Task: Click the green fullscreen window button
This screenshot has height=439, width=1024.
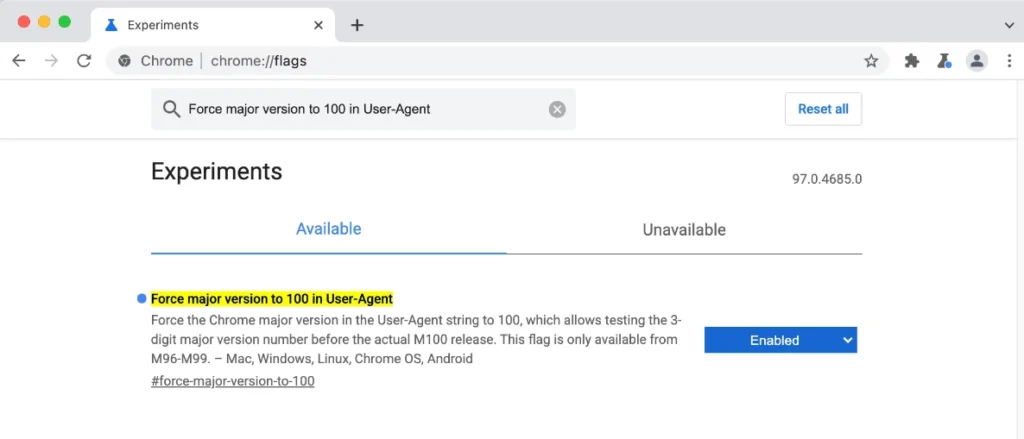Action: coord(65,22)
